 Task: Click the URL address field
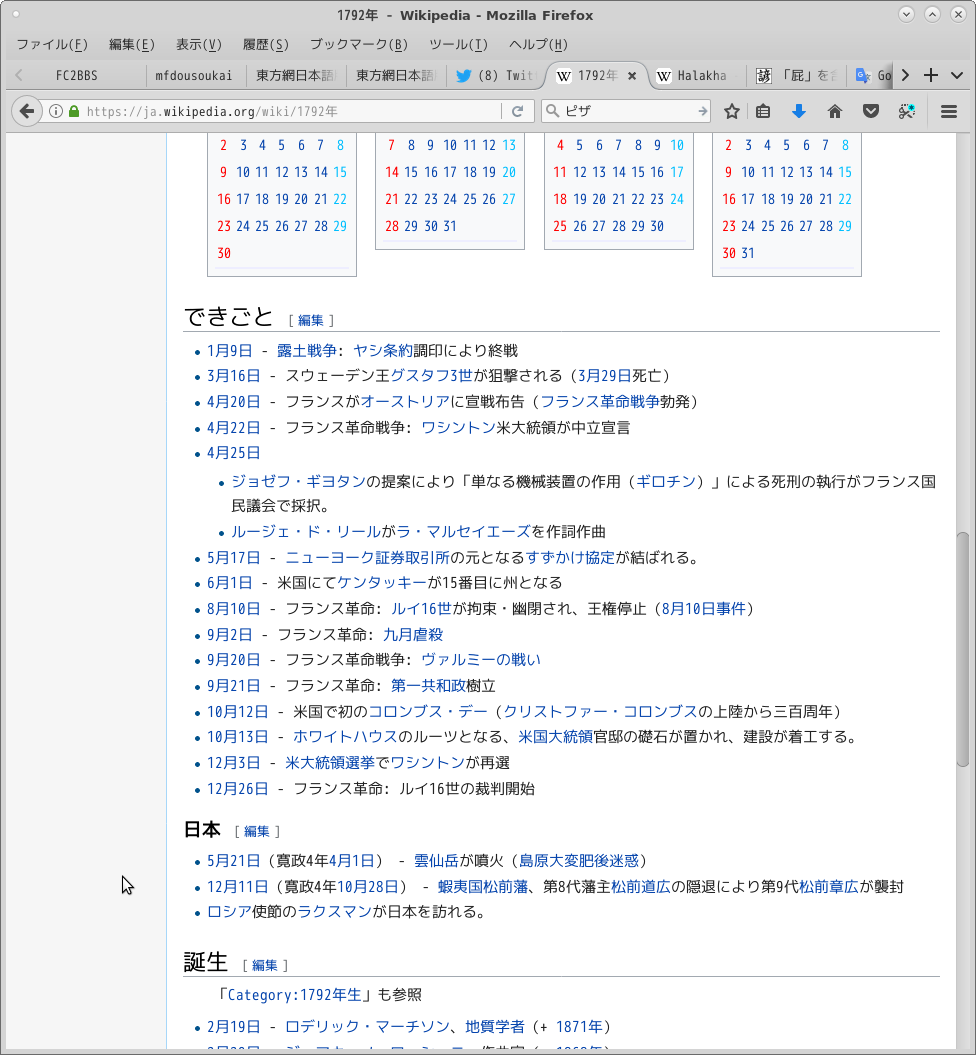click(x=293, y=111)
